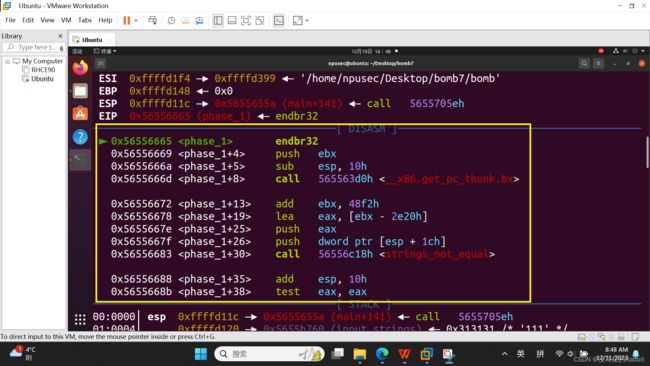Click the VMware message log status icon
Viewport: 650px width, 366px height.
(x=635, y=337)
